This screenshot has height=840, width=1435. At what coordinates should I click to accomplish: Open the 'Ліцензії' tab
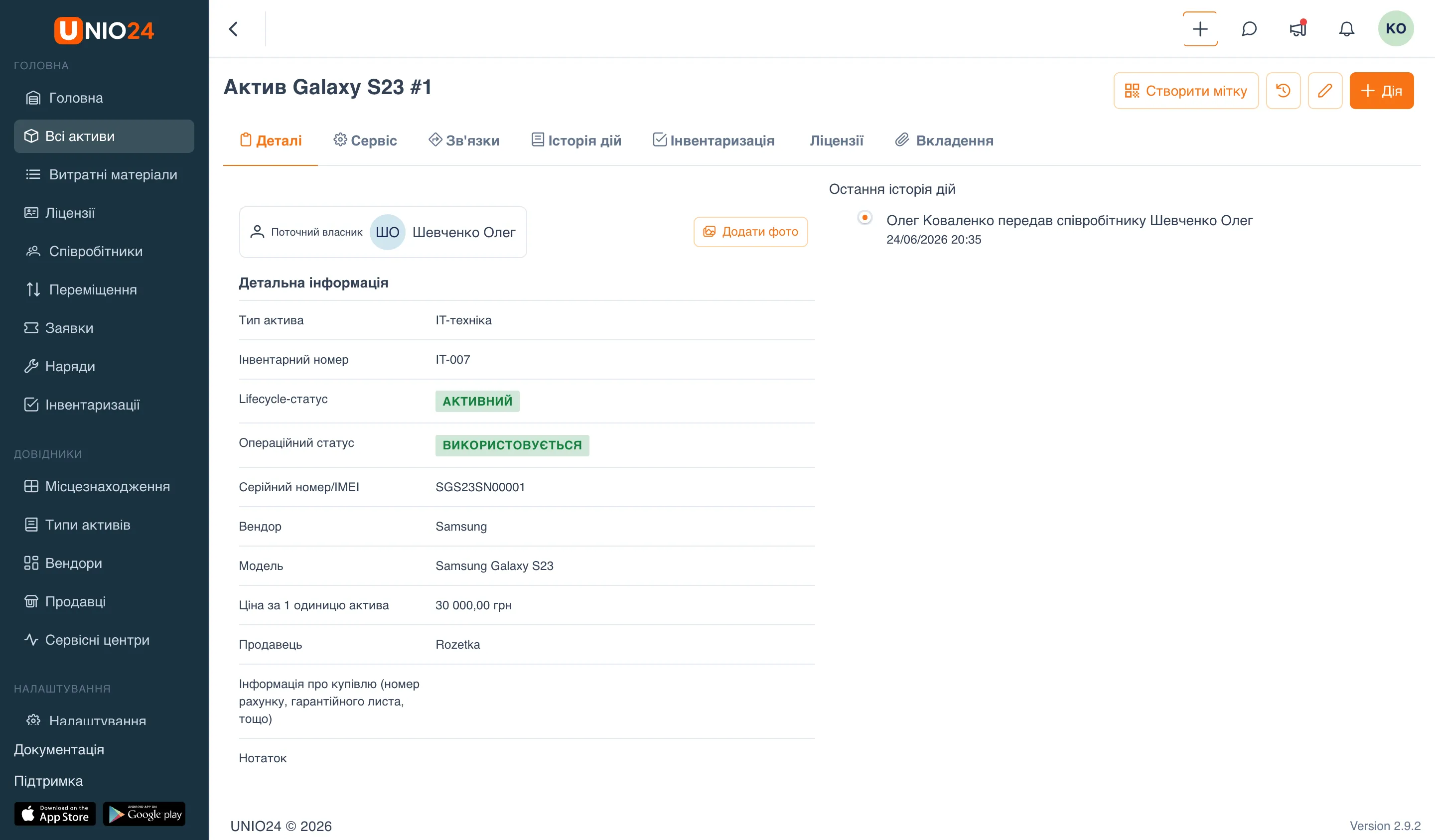[836, 140]
